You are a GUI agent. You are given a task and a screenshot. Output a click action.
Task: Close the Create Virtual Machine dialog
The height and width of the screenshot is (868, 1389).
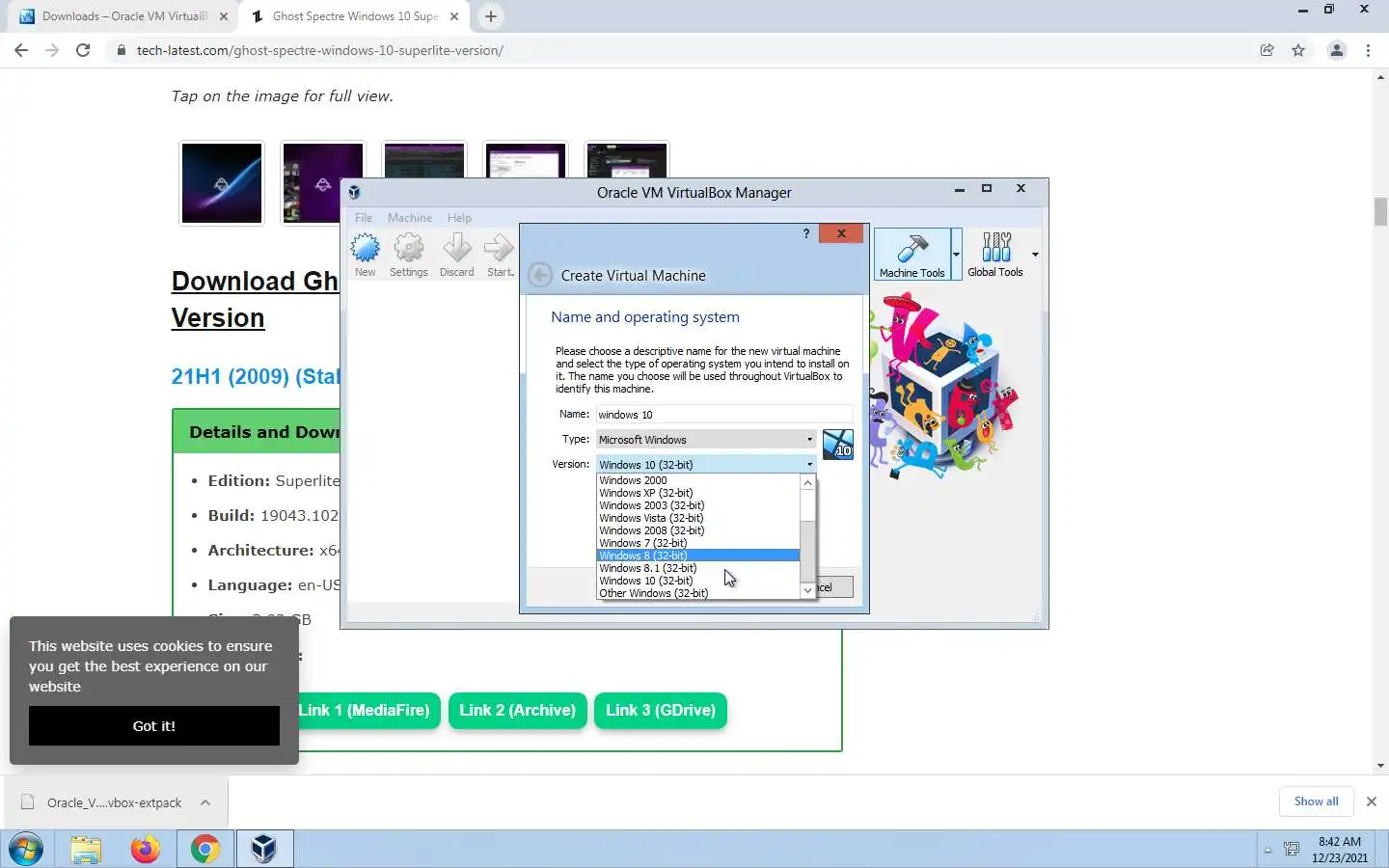click(x=841, y=233)
